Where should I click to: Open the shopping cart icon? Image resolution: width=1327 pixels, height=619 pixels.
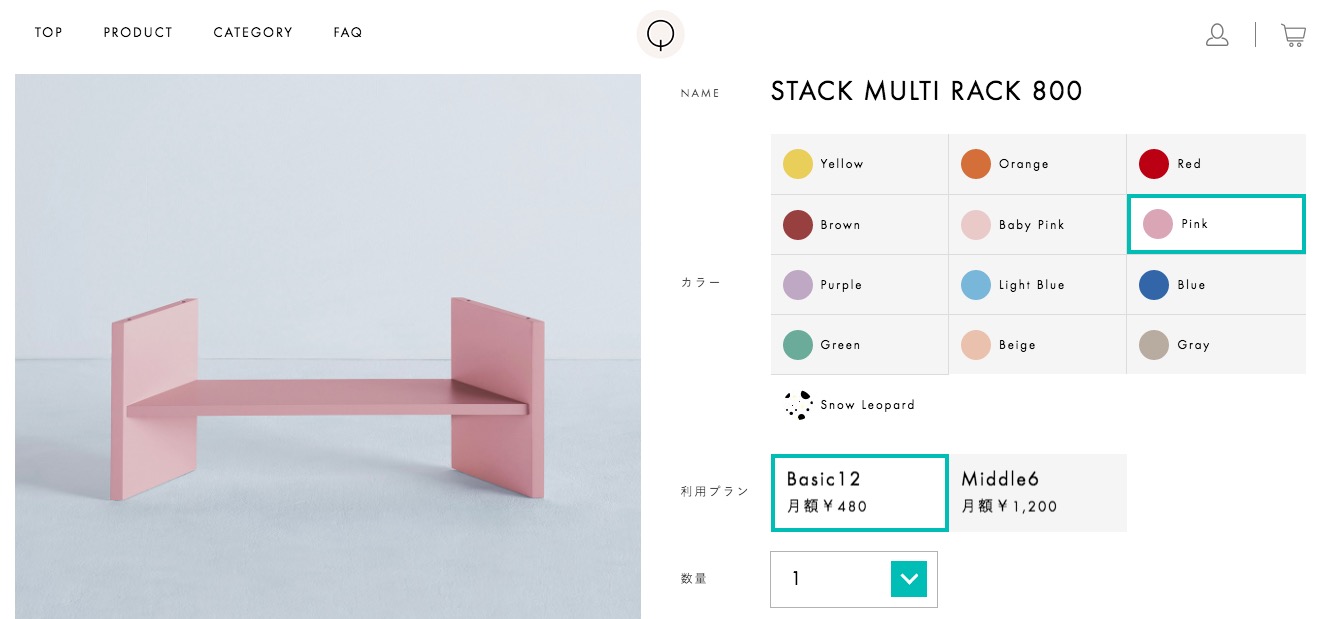tap(1293, 35)
